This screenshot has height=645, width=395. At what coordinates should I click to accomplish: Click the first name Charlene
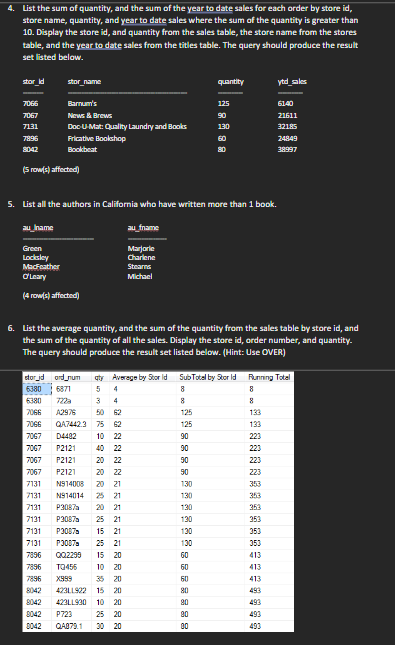coord(142,258)
